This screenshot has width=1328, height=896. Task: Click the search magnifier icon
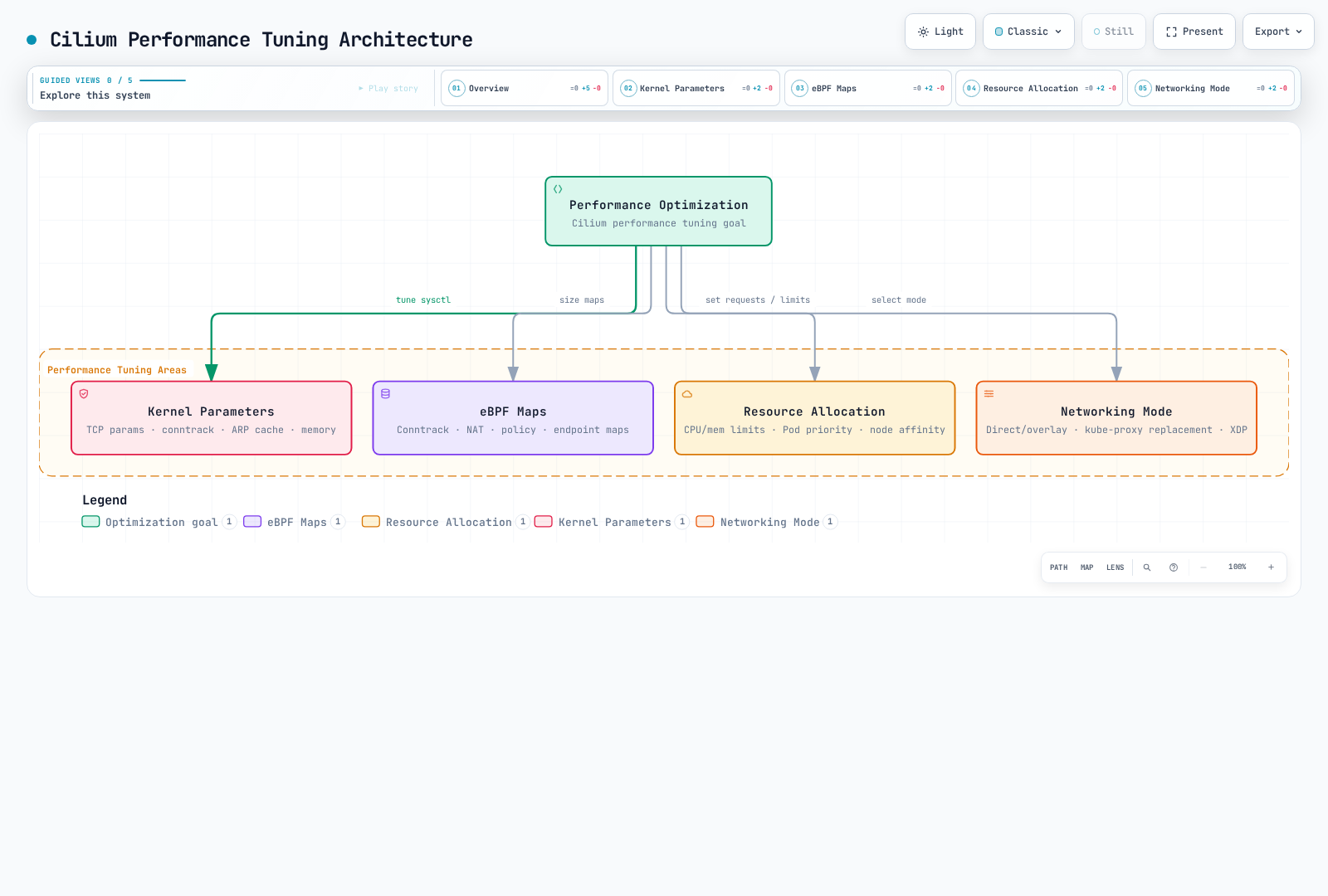pyautogui.click(x=1147, y=567)
